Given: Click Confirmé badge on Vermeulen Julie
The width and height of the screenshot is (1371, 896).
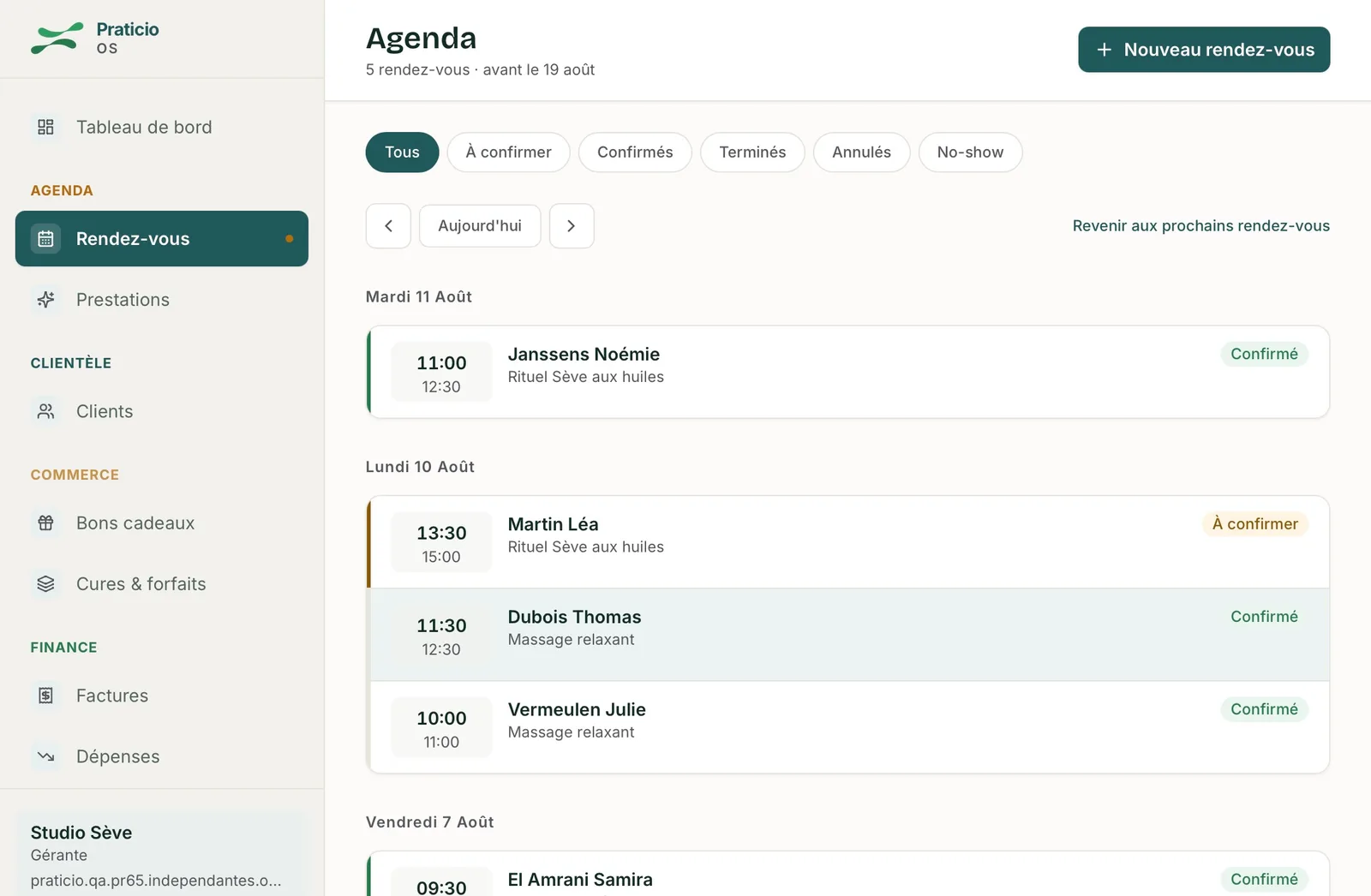Looking at the screenshot, I should coord(1264,709).
